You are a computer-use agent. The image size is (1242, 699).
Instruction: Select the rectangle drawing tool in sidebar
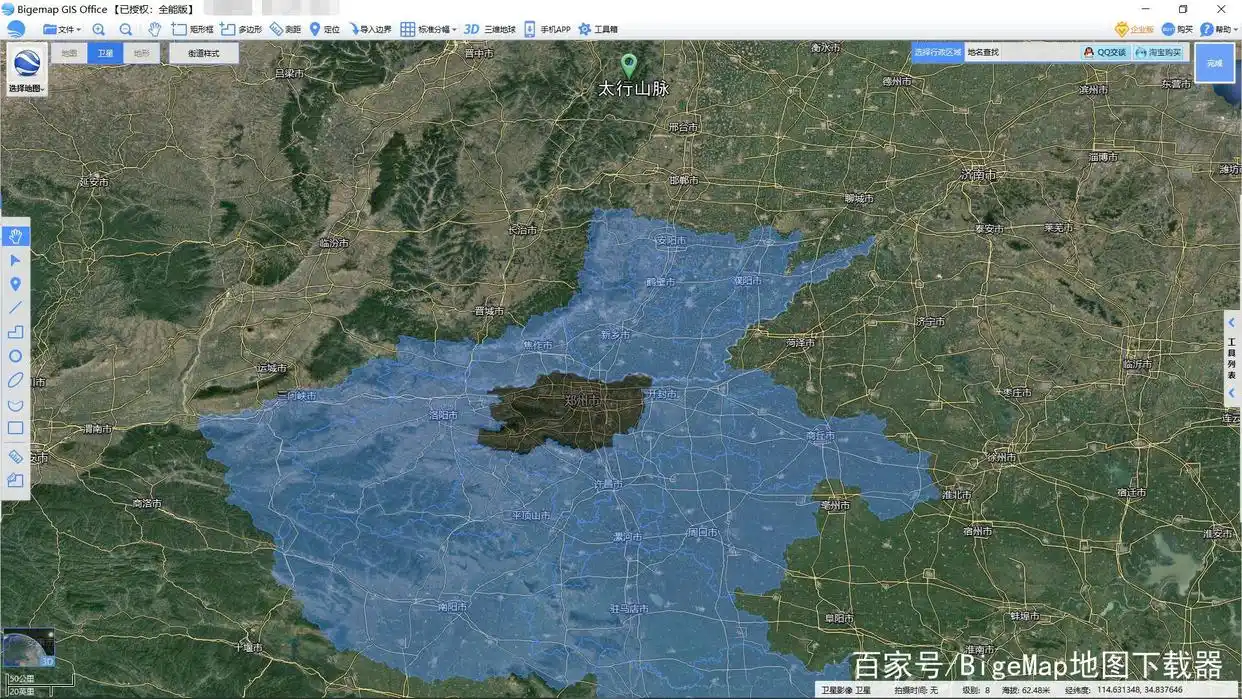click(15, 428)
